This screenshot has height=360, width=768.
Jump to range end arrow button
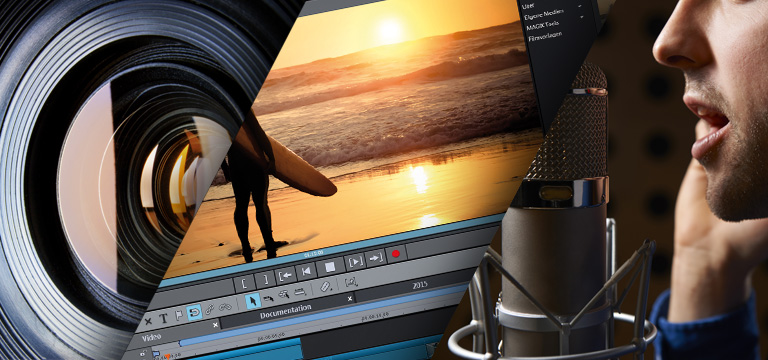pyautogui.click(x=375, y=258)
